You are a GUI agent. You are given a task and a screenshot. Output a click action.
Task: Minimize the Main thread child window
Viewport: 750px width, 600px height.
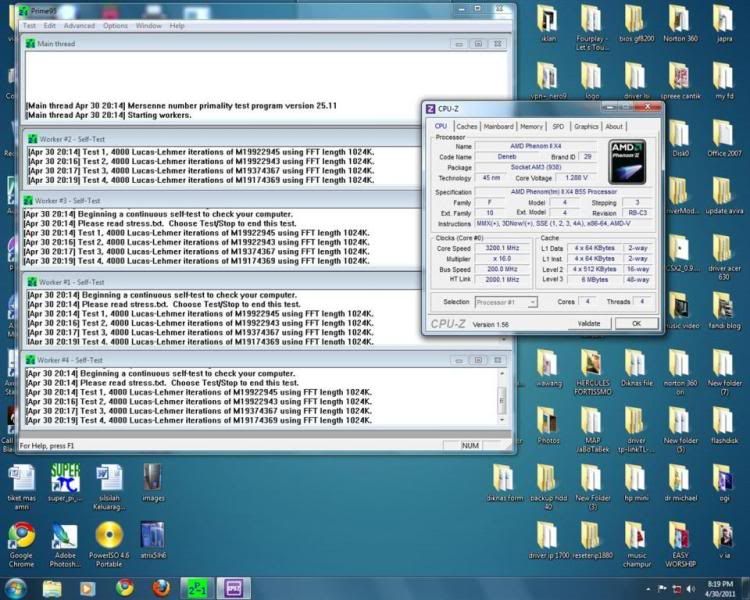pos(459,44)
